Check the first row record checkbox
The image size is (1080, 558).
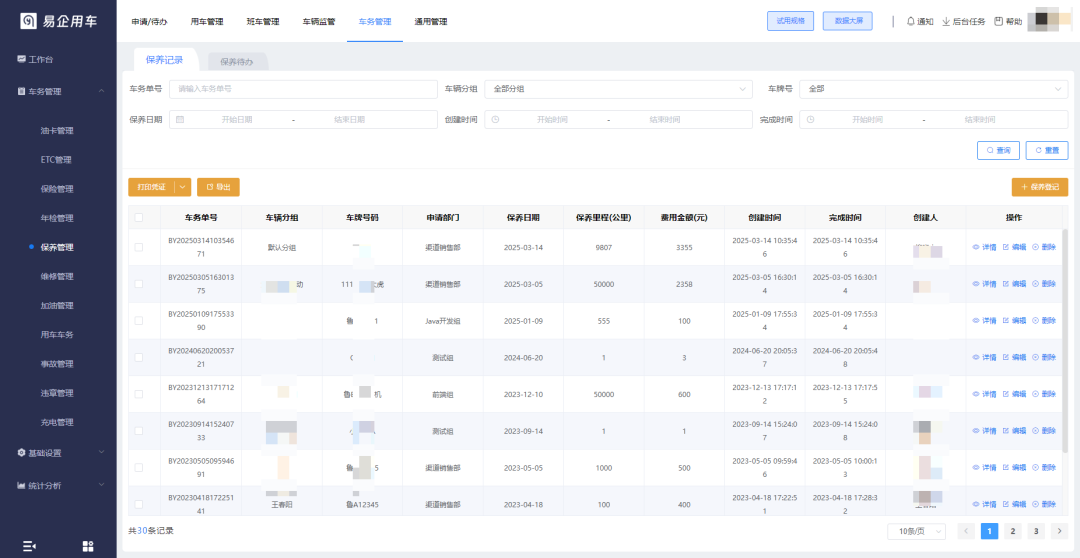138,247
